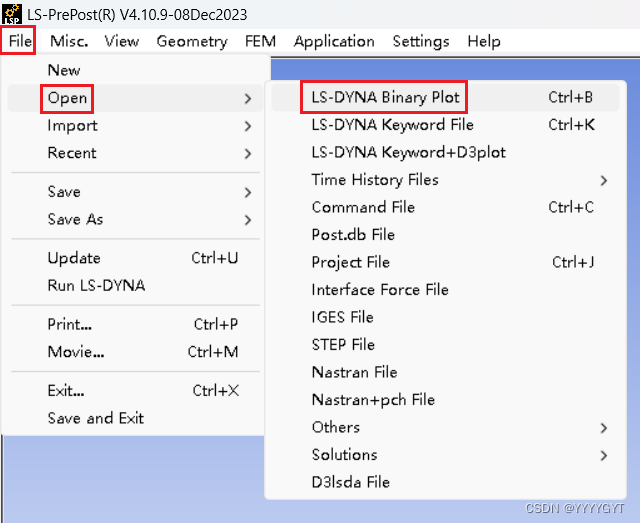Choose LS-DYNA Keyword+D3plot option
The width and height of the screenshot is (640, 523).
446,152
